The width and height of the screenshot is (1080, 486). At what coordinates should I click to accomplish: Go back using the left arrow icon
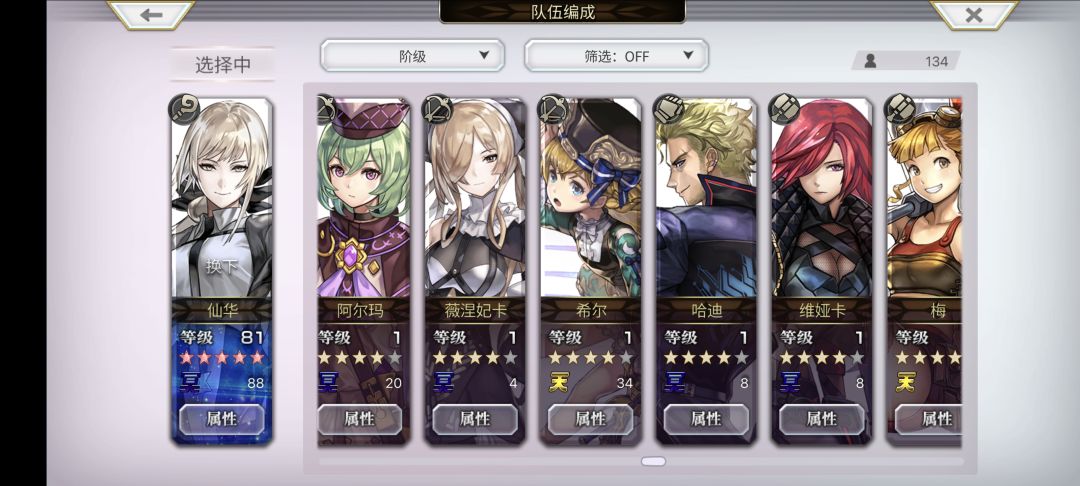(152, 14)
